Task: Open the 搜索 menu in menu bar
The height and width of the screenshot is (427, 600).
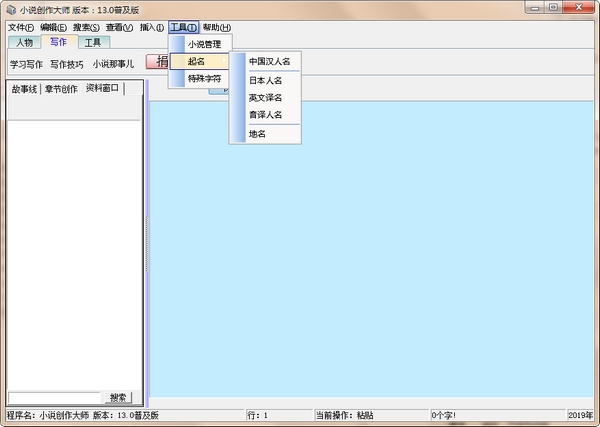Action: (86, 27)
